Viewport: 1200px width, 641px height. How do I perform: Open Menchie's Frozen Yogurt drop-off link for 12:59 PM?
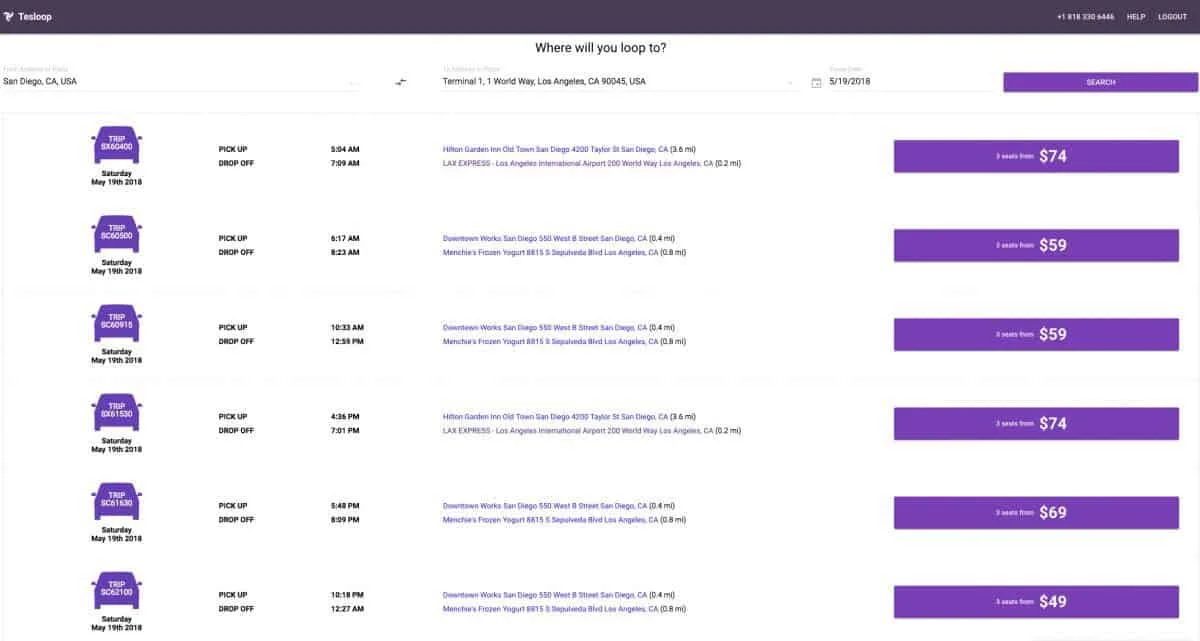point(551,341)
